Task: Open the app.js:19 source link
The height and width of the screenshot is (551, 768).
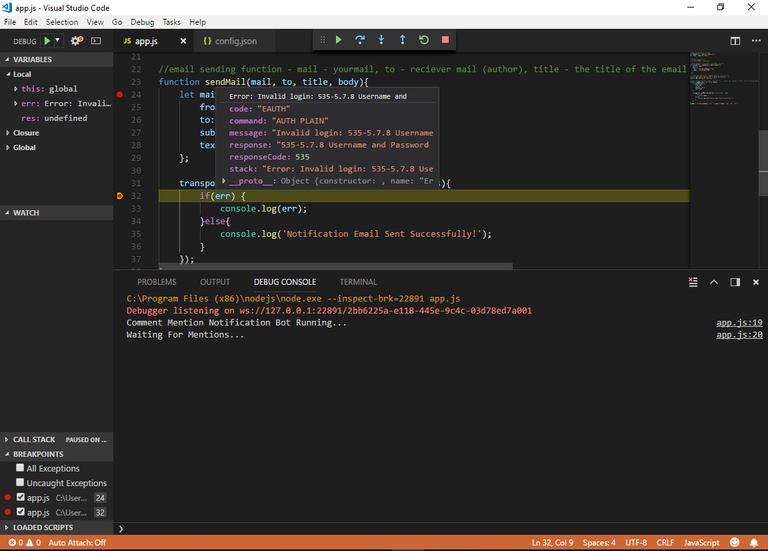Action: 739,323
